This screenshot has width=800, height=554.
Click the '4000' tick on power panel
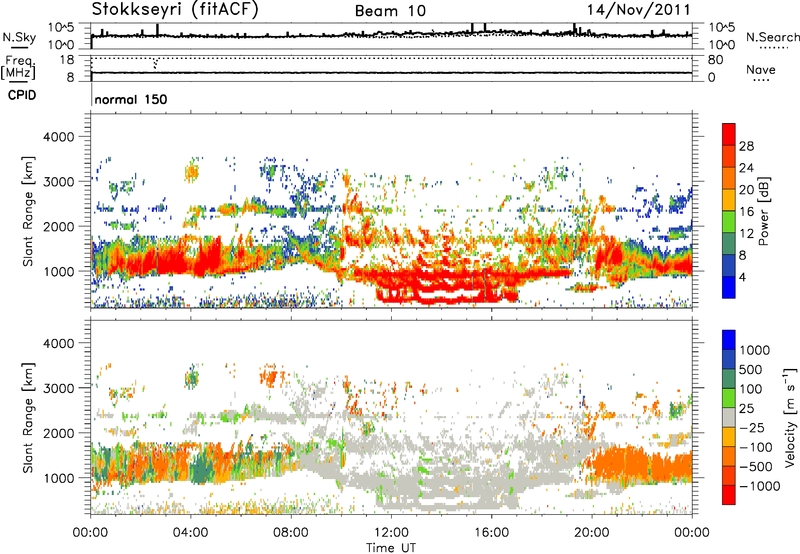[x=58, y=137]
